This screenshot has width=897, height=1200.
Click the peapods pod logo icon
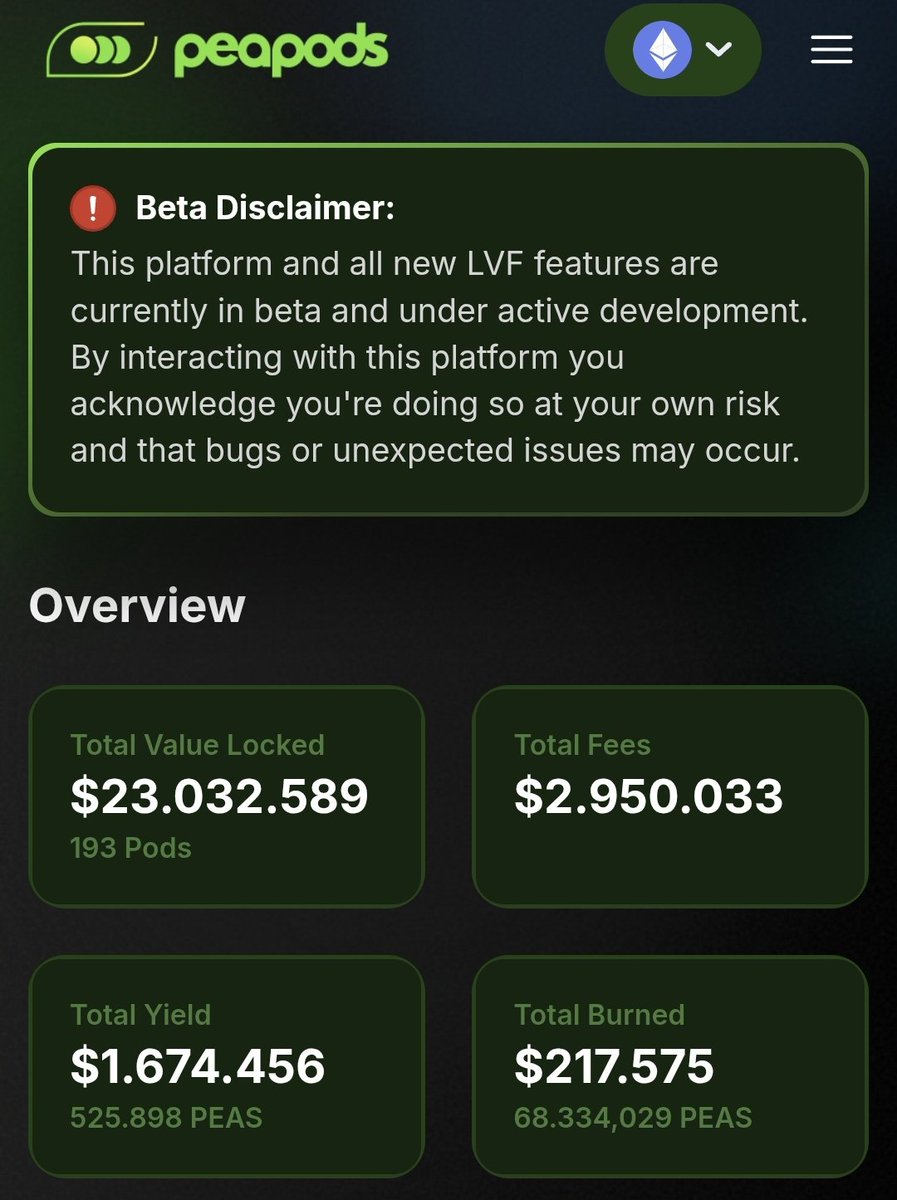(102, 49)
